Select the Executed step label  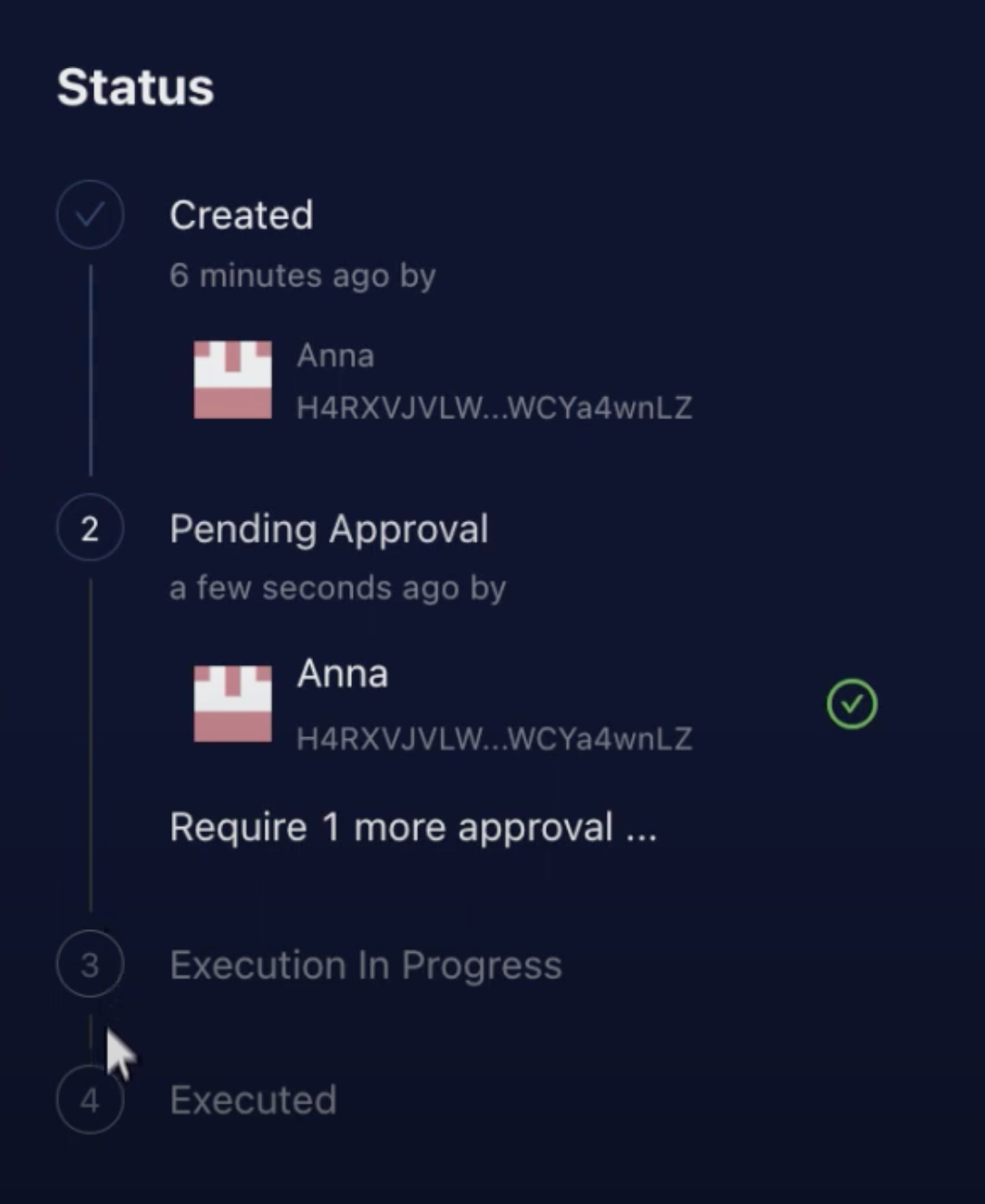(x=253, y=1101)
